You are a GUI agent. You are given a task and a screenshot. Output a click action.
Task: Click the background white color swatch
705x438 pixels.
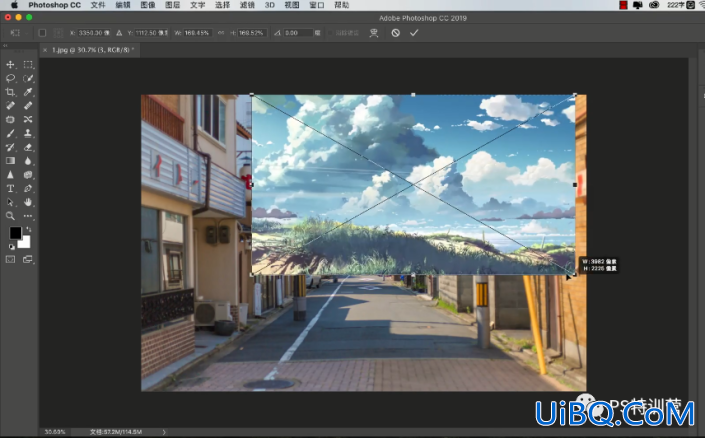(24, 243)
